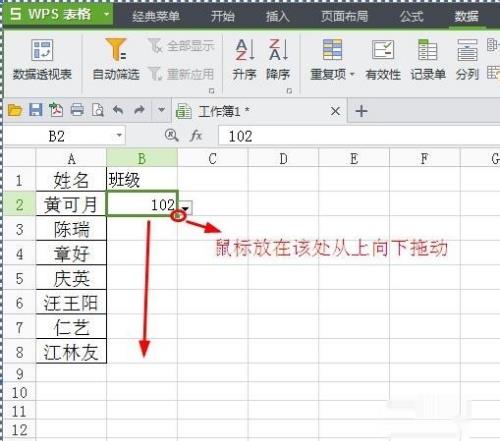Screen dimensions: 500x441
Task: Open the Name Box dropdown arrow
Action: [x=119, y=136]
